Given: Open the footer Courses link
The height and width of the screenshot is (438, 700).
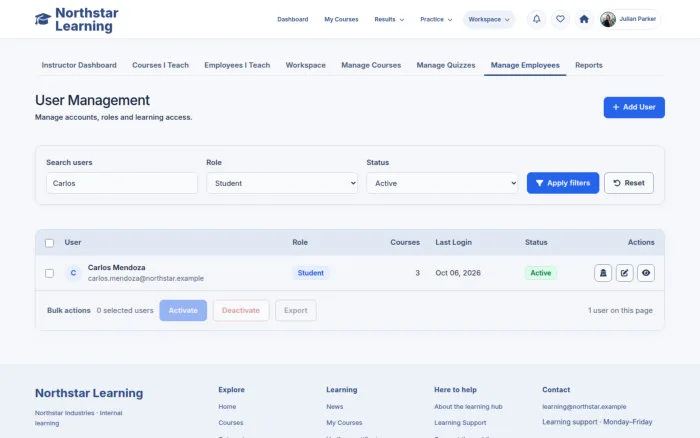Looking at the screenshot, I should (231, 423).
